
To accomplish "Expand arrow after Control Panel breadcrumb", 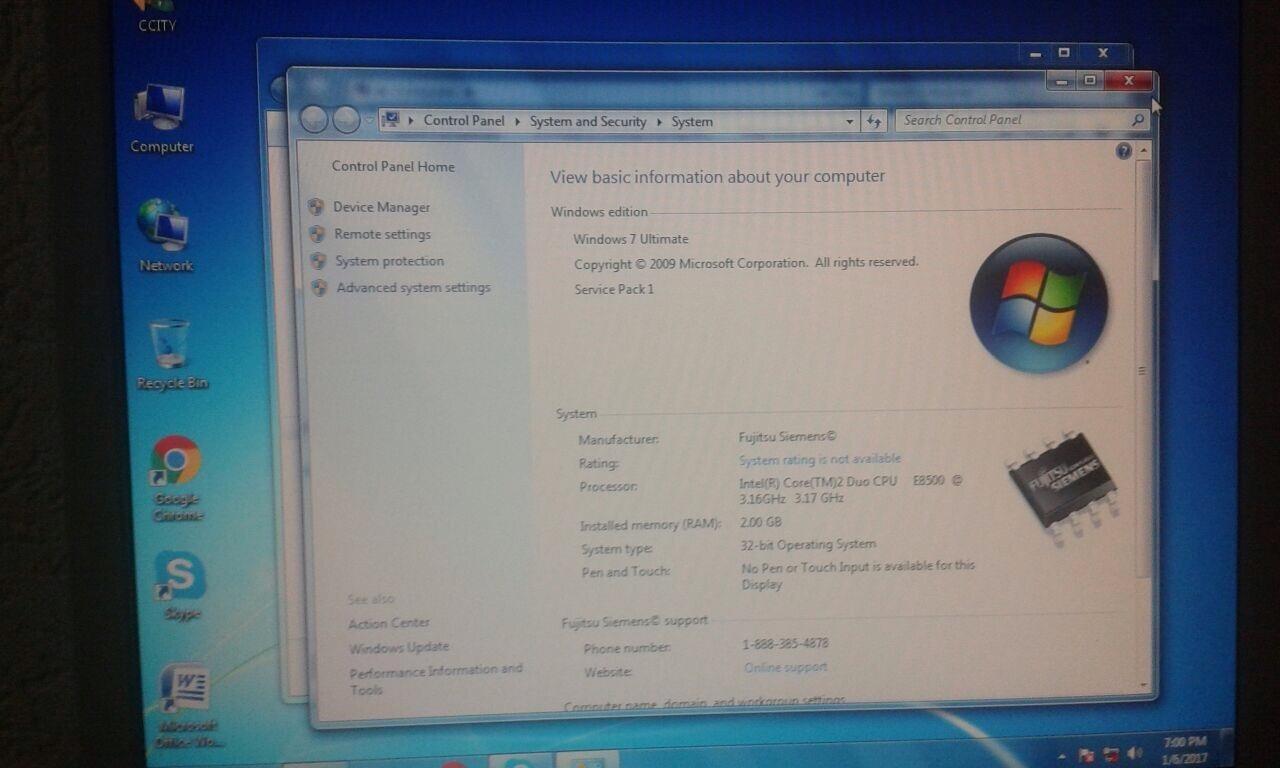I will (x=517, y=121).
